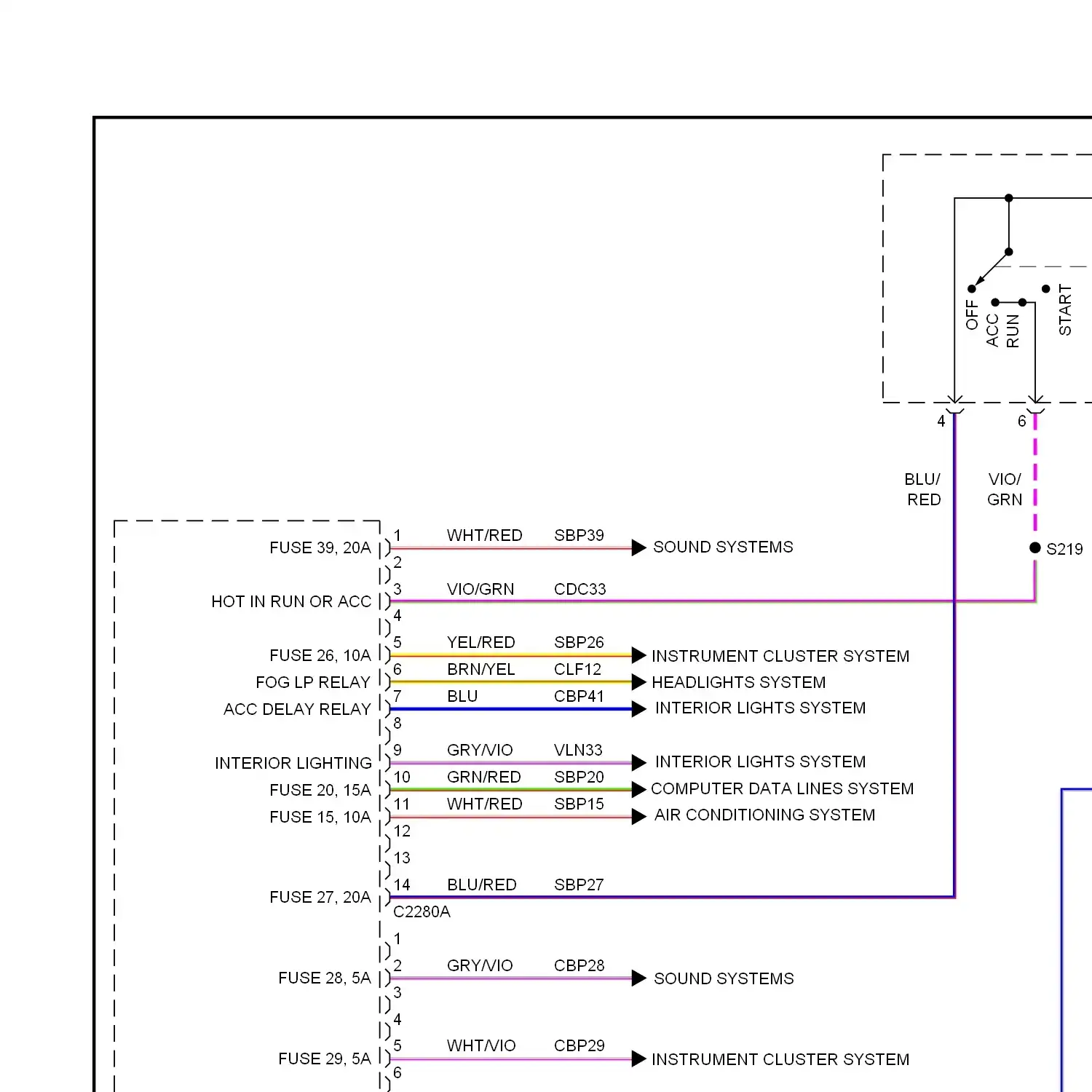Screen dimensions: 1092x1092
Task: Click the SBP27 circuit code
Action: [579, 885]
